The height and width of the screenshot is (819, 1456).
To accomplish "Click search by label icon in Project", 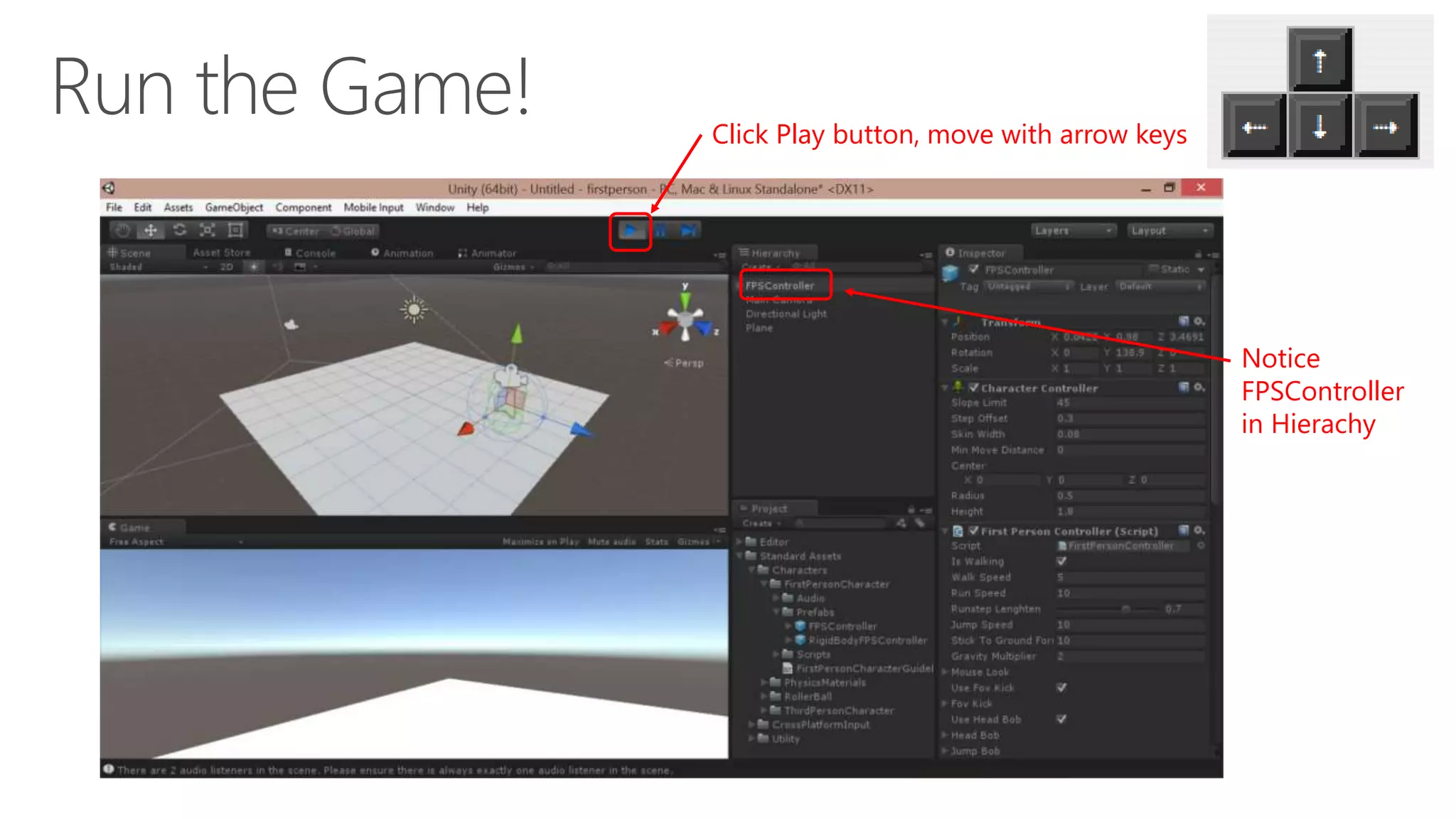I will click(x=919, y=523).
